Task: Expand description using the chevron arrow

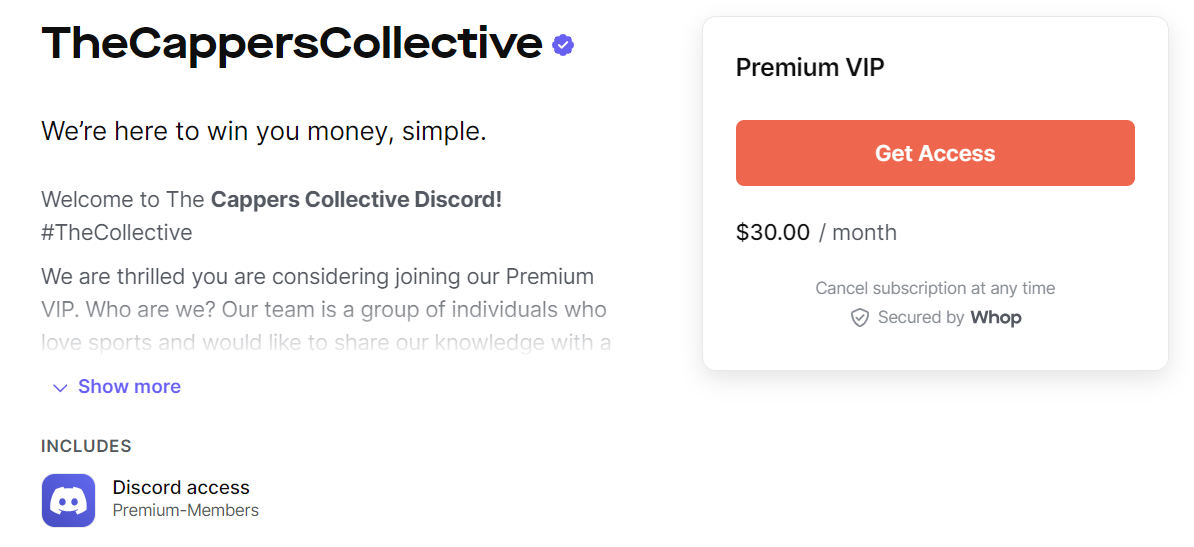Action: (60, 387)
